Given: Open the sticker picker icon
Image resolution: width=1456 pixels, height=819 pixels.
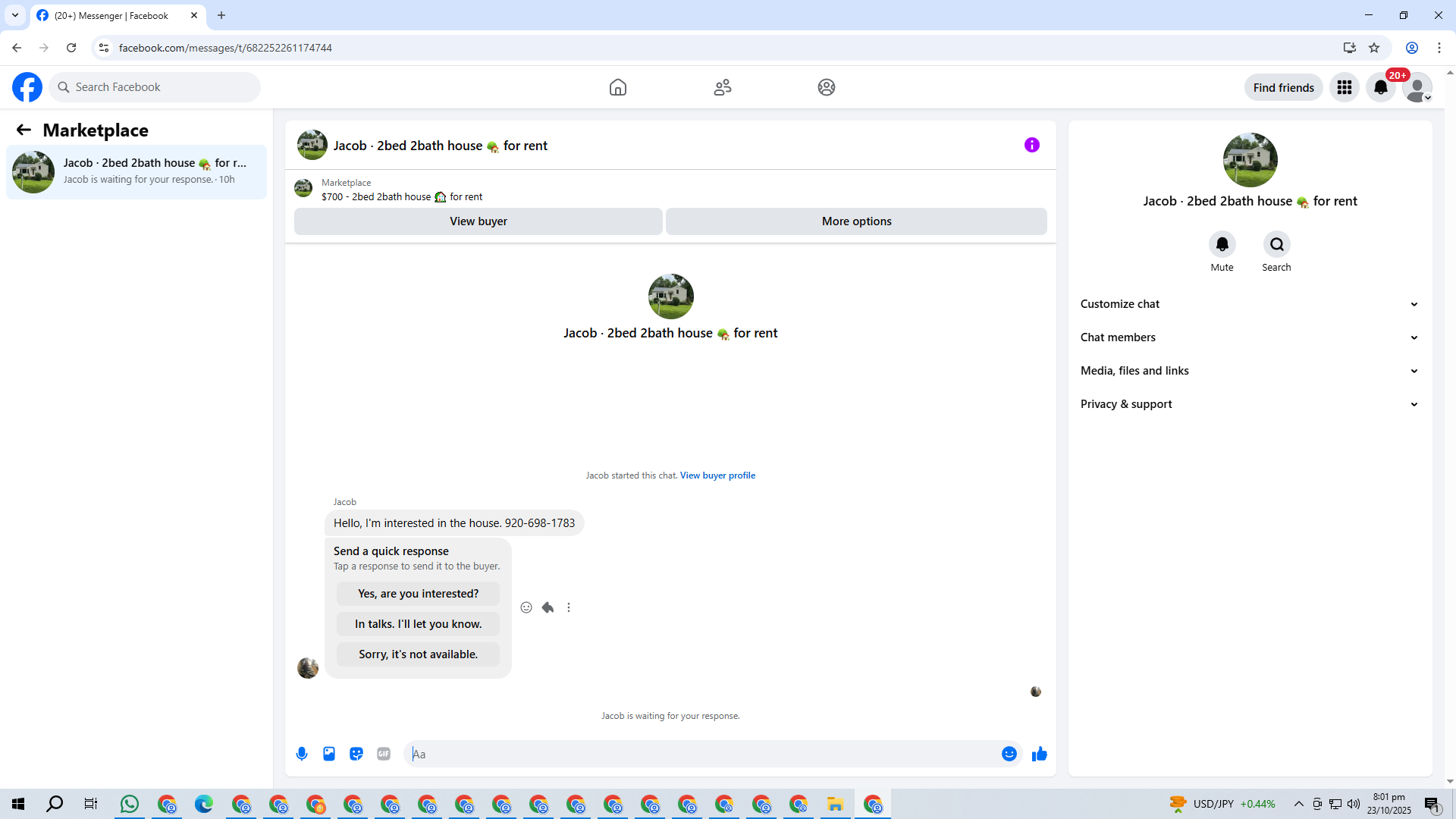Looking at the screenshot, I should pos(356,754).
